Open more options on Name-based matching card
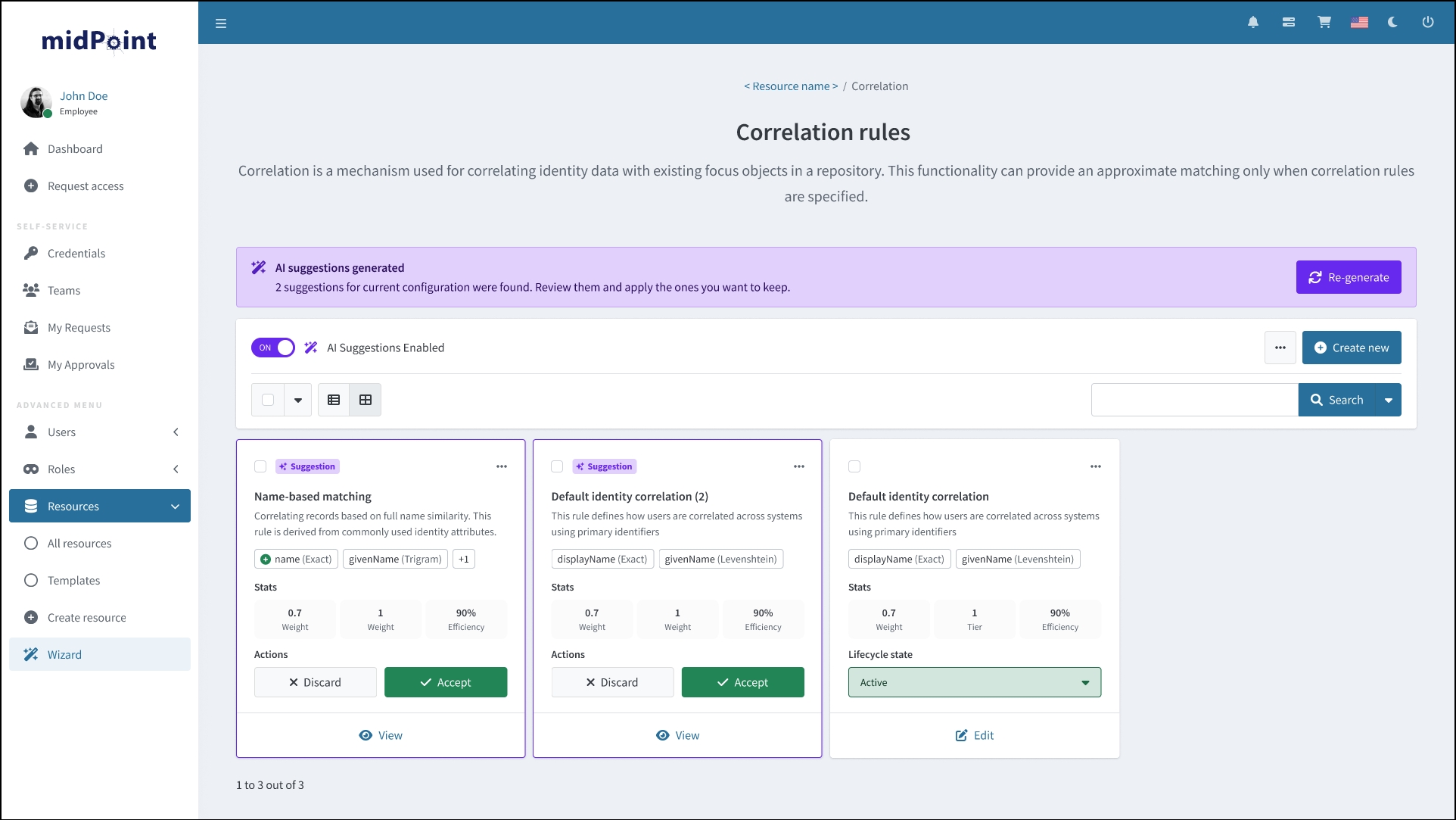Viewport: 1456px width, 820px height. [502, 466]
